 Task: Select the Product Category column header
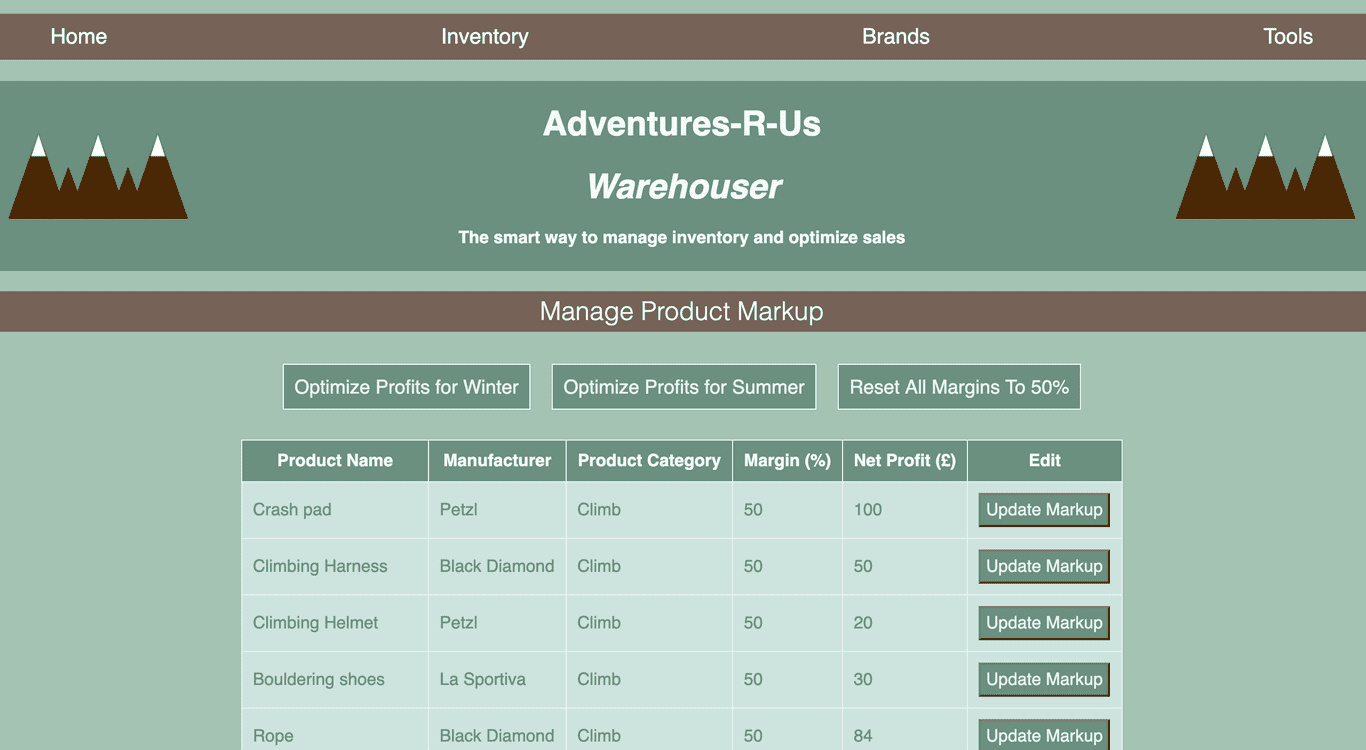[649, 461]
